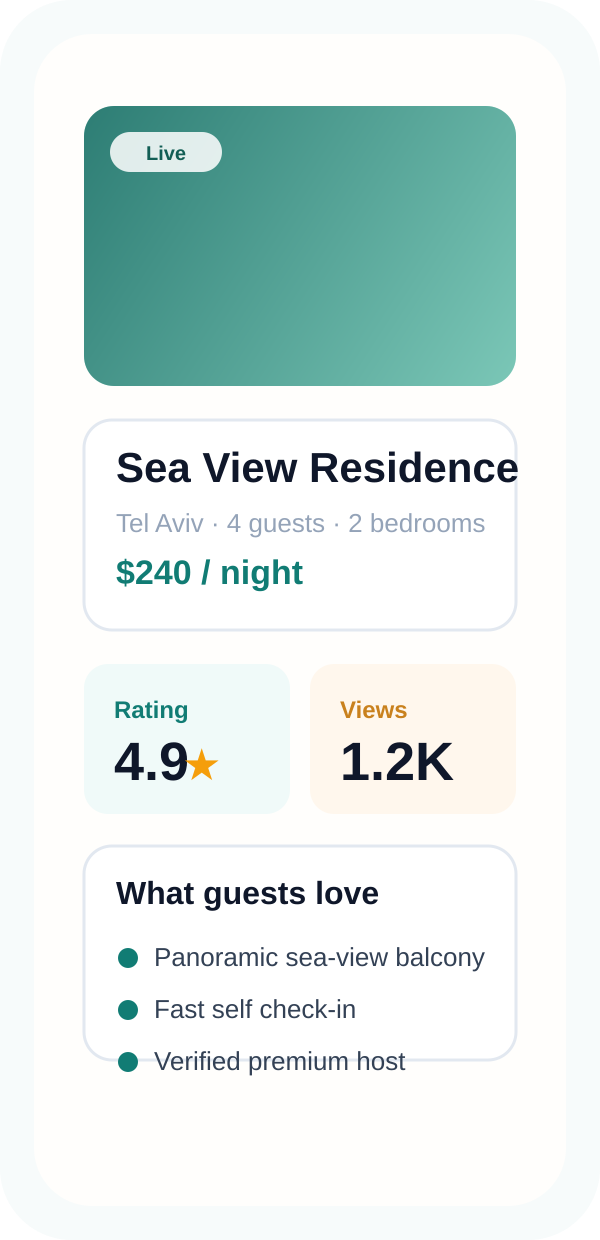Click the bullet beside Panoramic sea-view balcony

[x=128, y=957]
